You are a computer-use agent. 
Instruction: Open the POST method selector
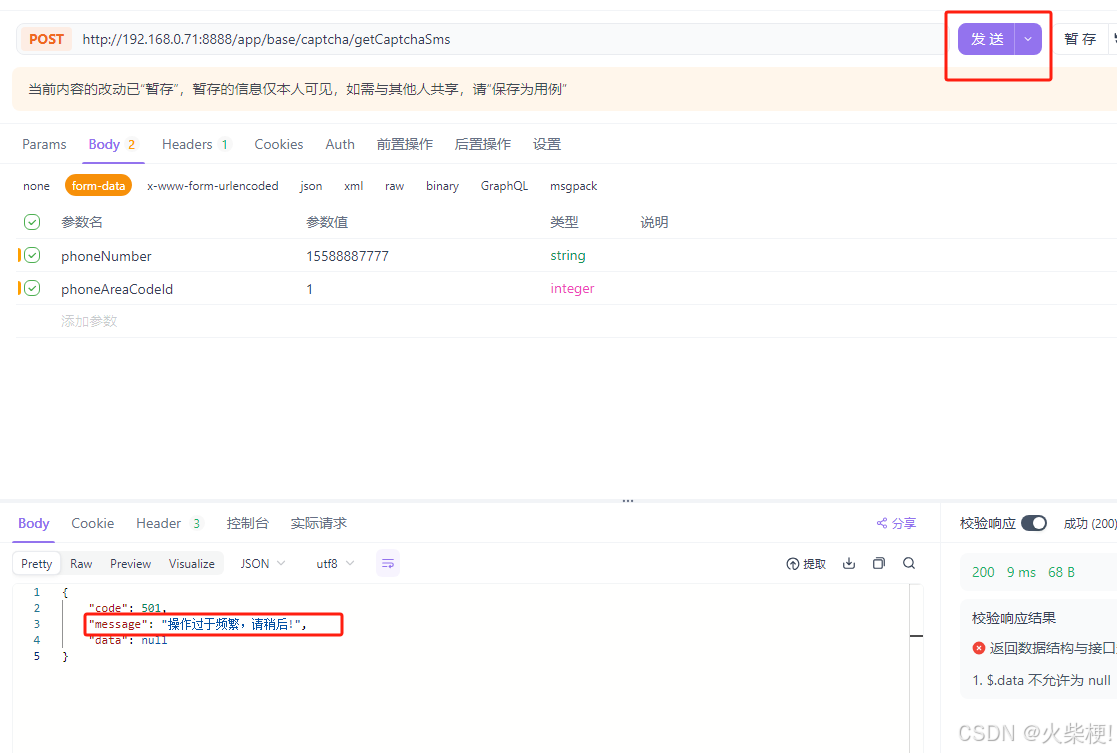(x=46, y=39)
